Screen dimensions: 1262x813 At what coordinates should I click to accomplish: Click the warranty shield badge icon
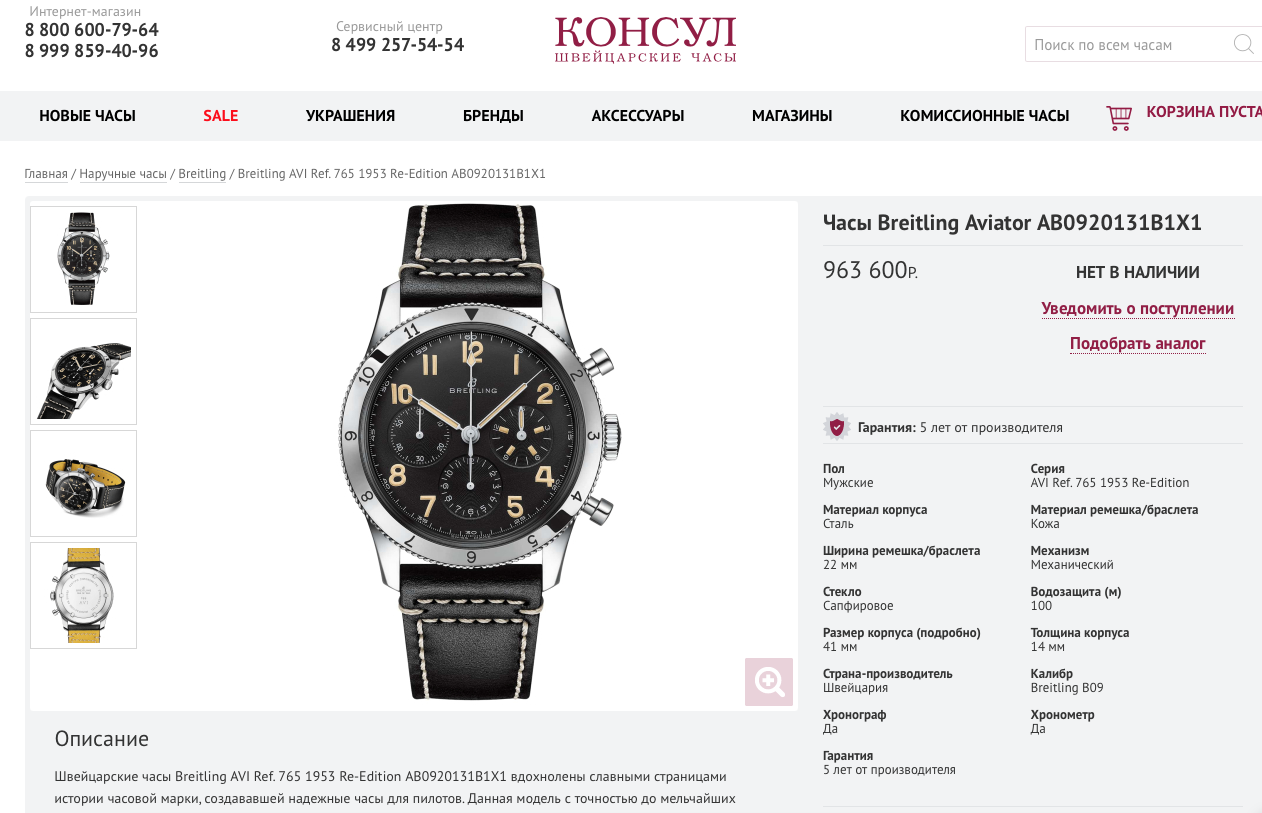(x=836, y=427)
